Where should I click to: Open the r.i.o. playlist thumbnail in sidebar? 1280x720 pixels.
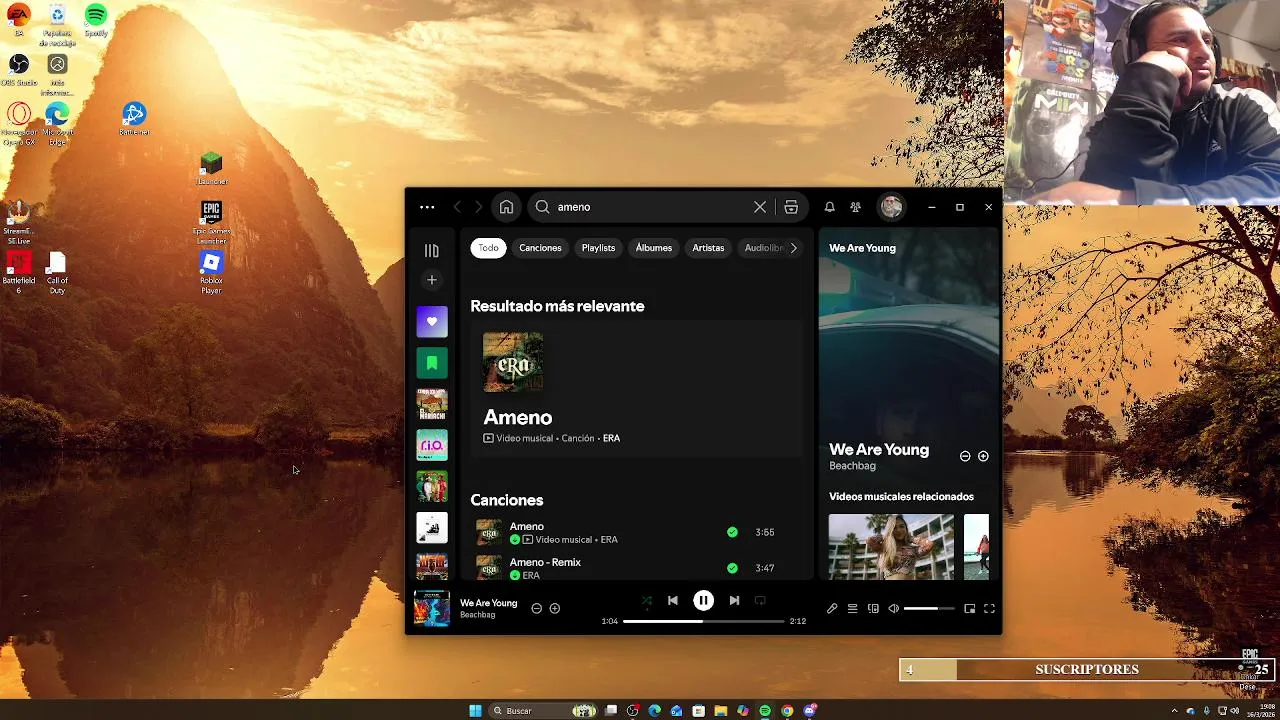point(432,445)
